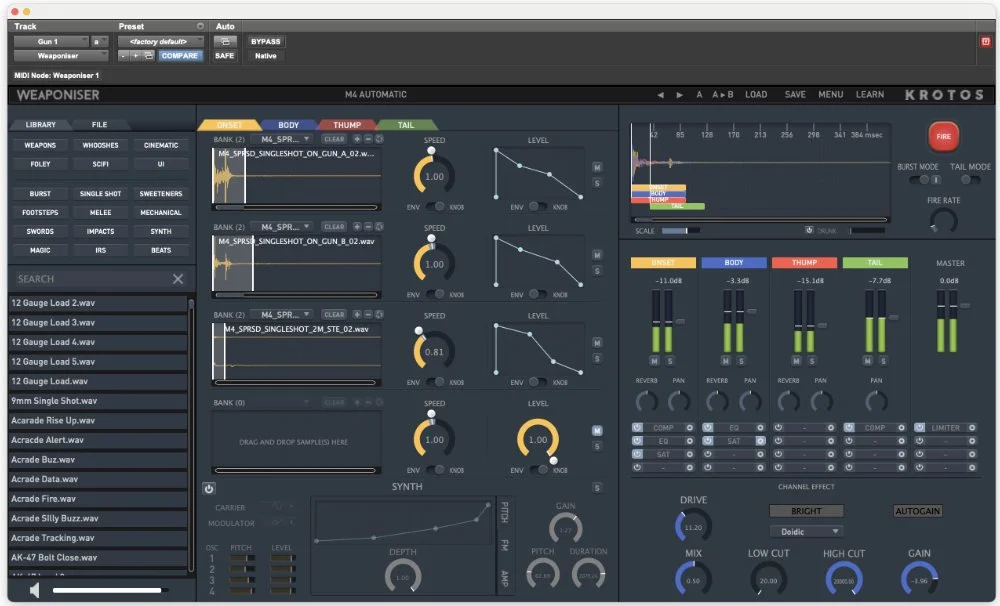The image size is (1000, 606).
Task: Go to next preset with right arrow
Action: [x=679, y=94]
